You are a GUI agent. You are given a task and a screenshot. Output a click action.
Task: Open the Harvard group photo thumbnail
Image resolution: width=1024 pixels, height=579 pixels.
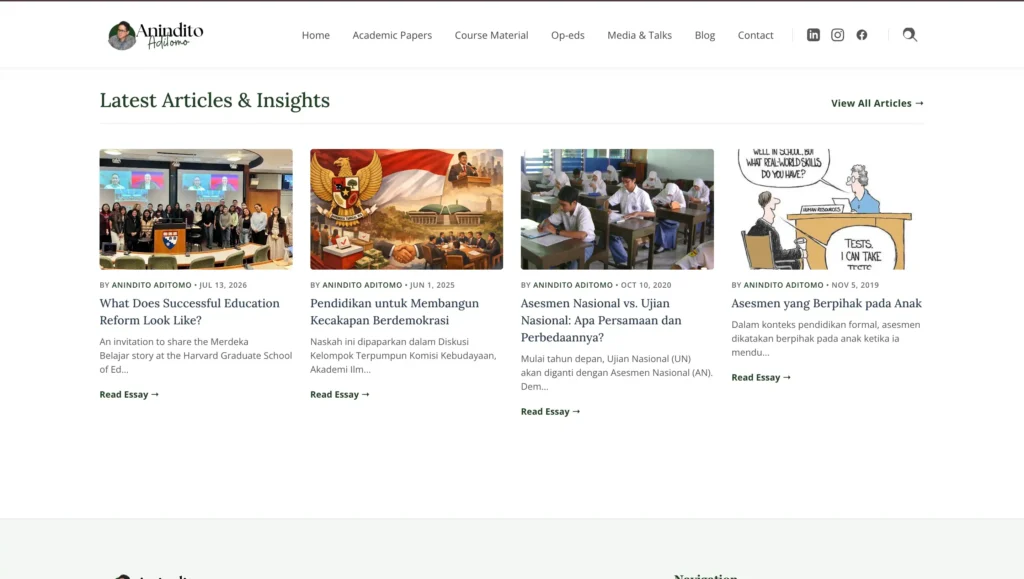point(196,209)
